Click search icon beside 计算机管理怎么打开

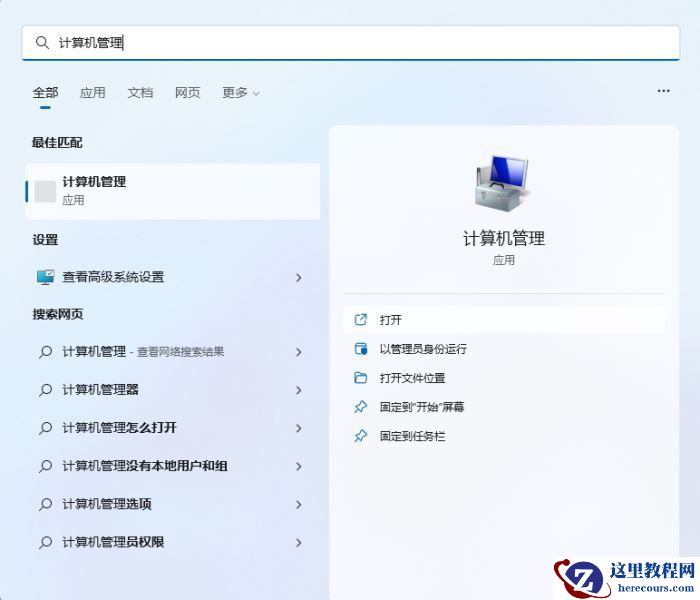click(45, 428)
